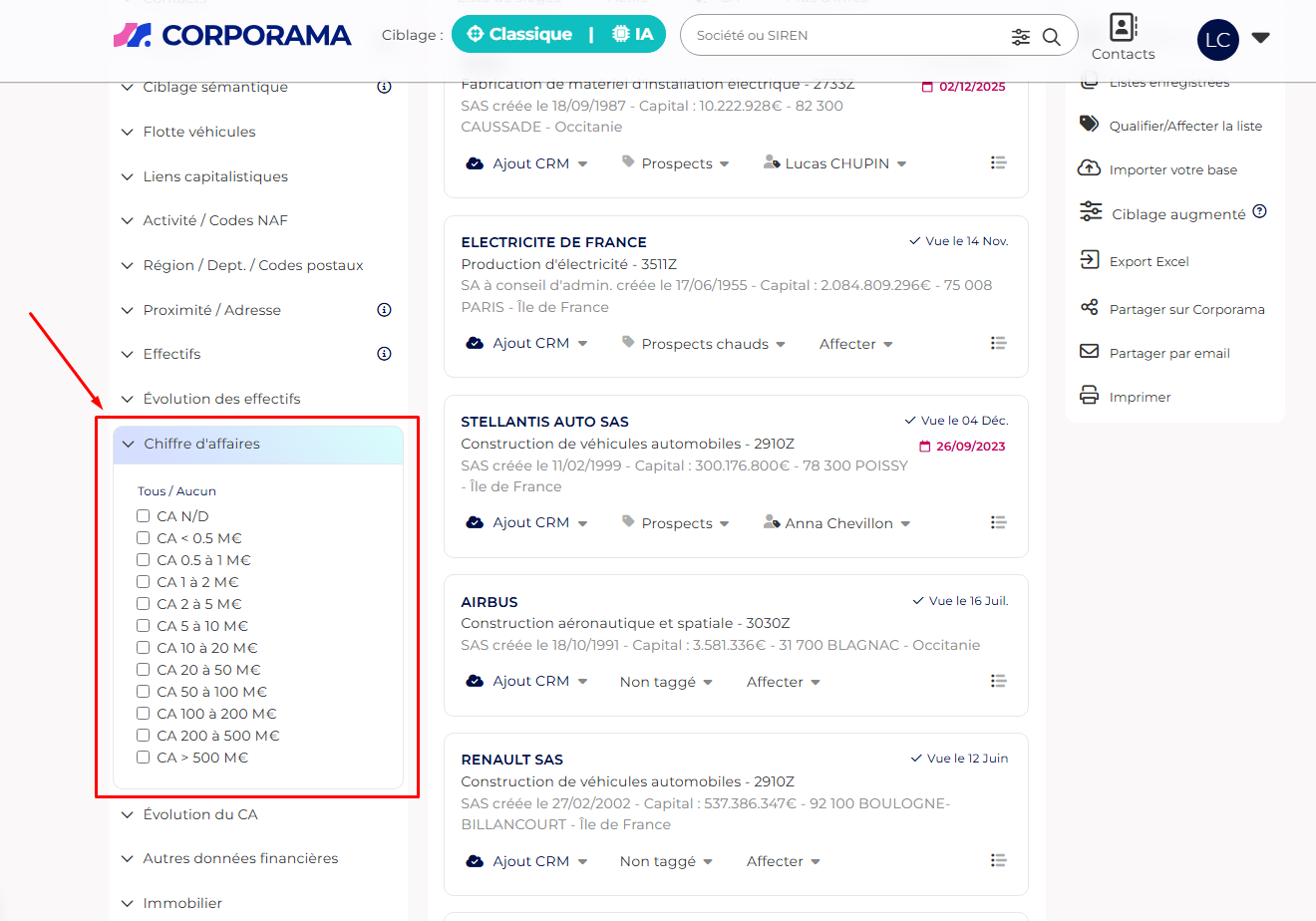Click info icon next to Effectifs
Screen dimensions: 1316x921
coord(384,354)
